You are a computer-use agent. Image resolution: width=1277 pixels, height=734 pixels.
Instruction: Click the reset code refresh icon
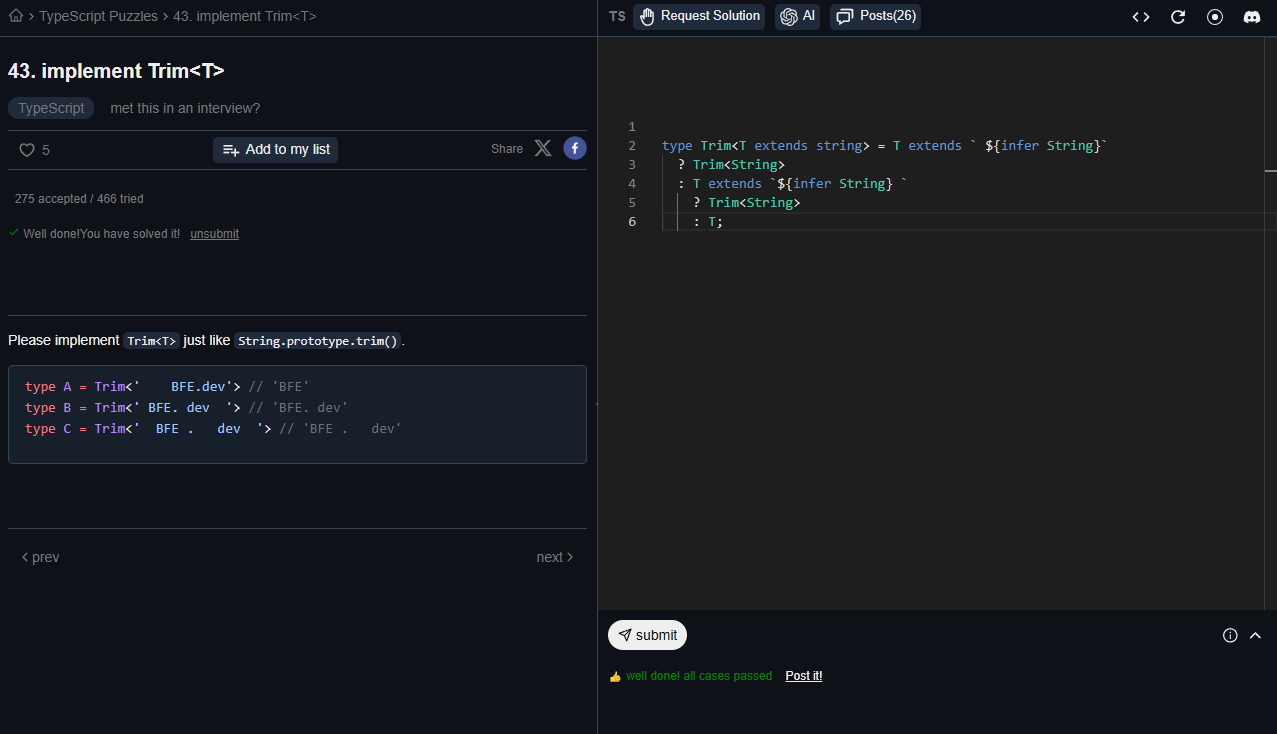pos(1178,17)
